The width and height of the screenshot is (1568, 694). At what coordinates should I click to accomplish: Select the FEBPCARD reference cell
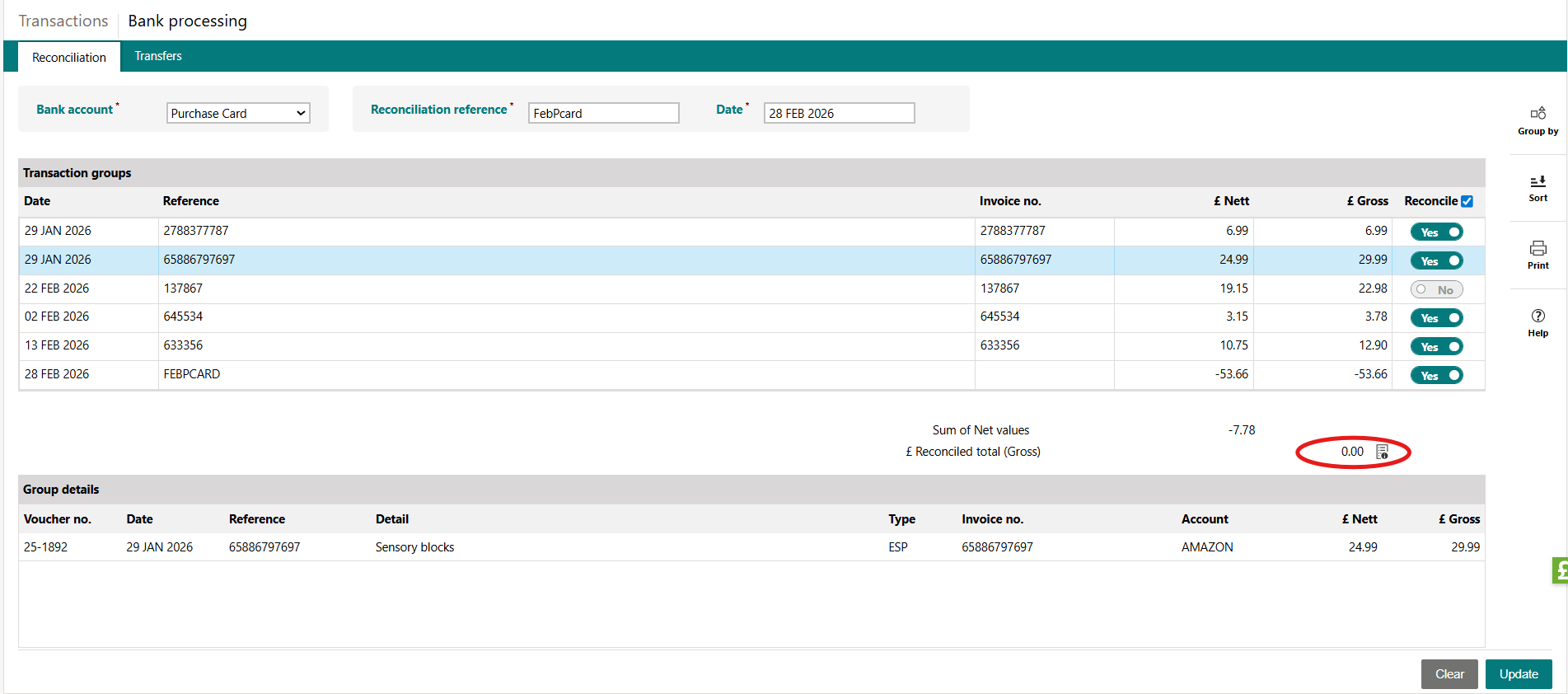point(566,374)
